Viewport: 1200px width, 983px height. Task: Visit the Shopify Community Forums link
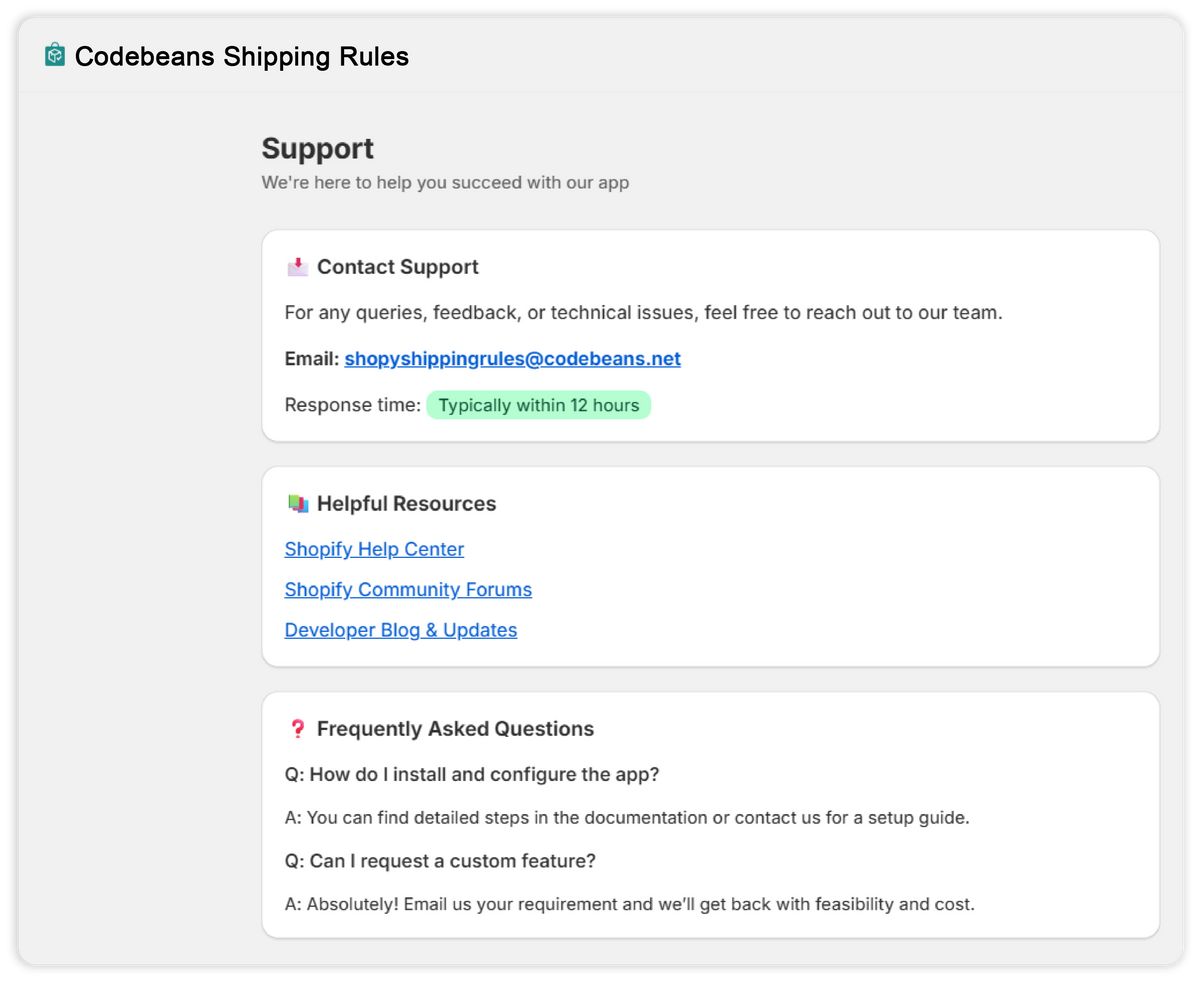click(x=408, y=590)
